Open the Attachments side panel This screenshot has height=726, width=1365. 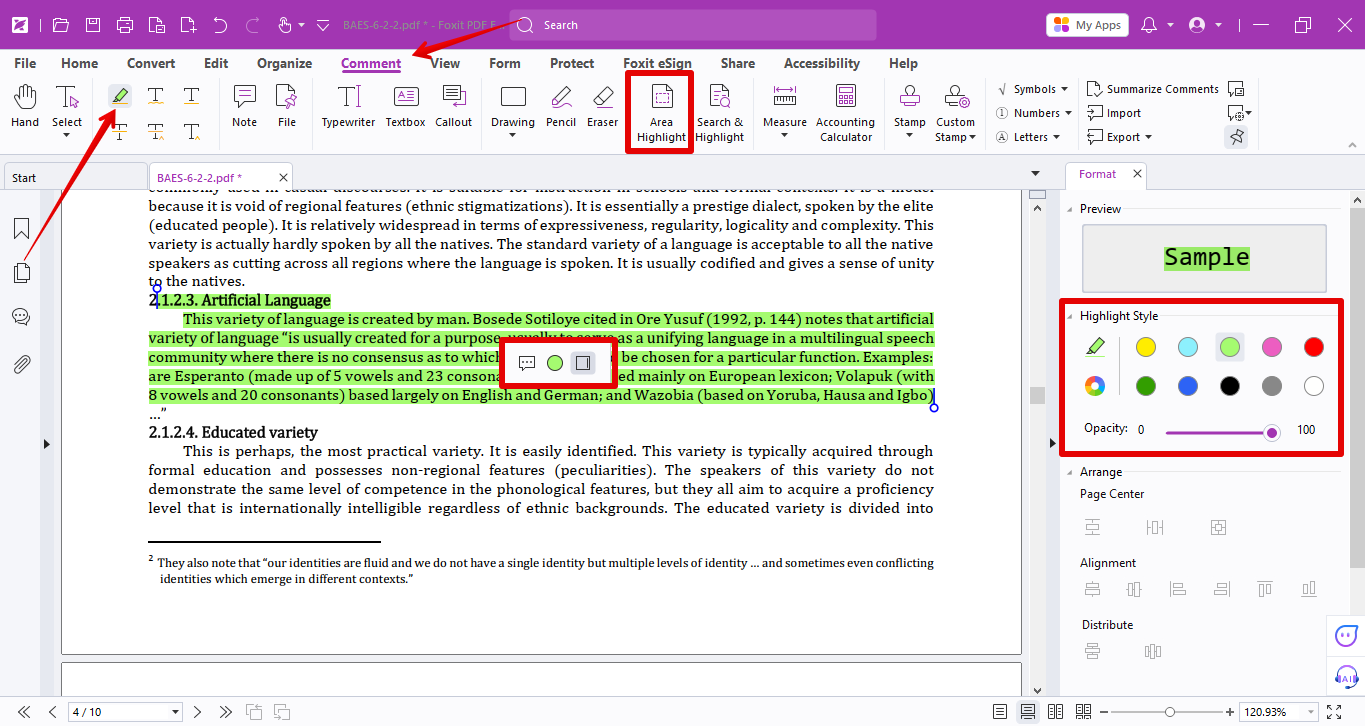coord(21,363)
